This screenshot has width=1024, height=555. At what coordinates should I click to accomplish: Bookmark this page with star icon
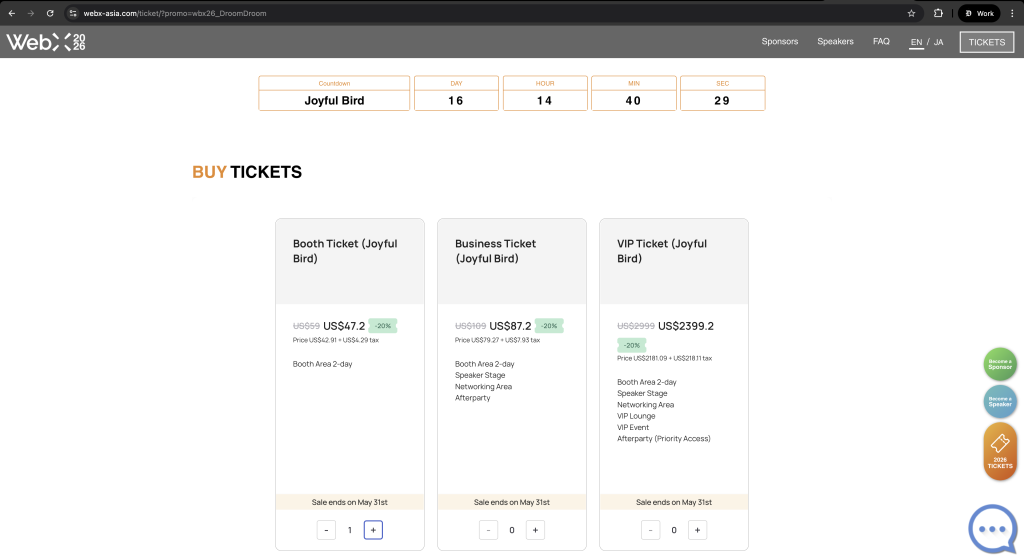911,13
